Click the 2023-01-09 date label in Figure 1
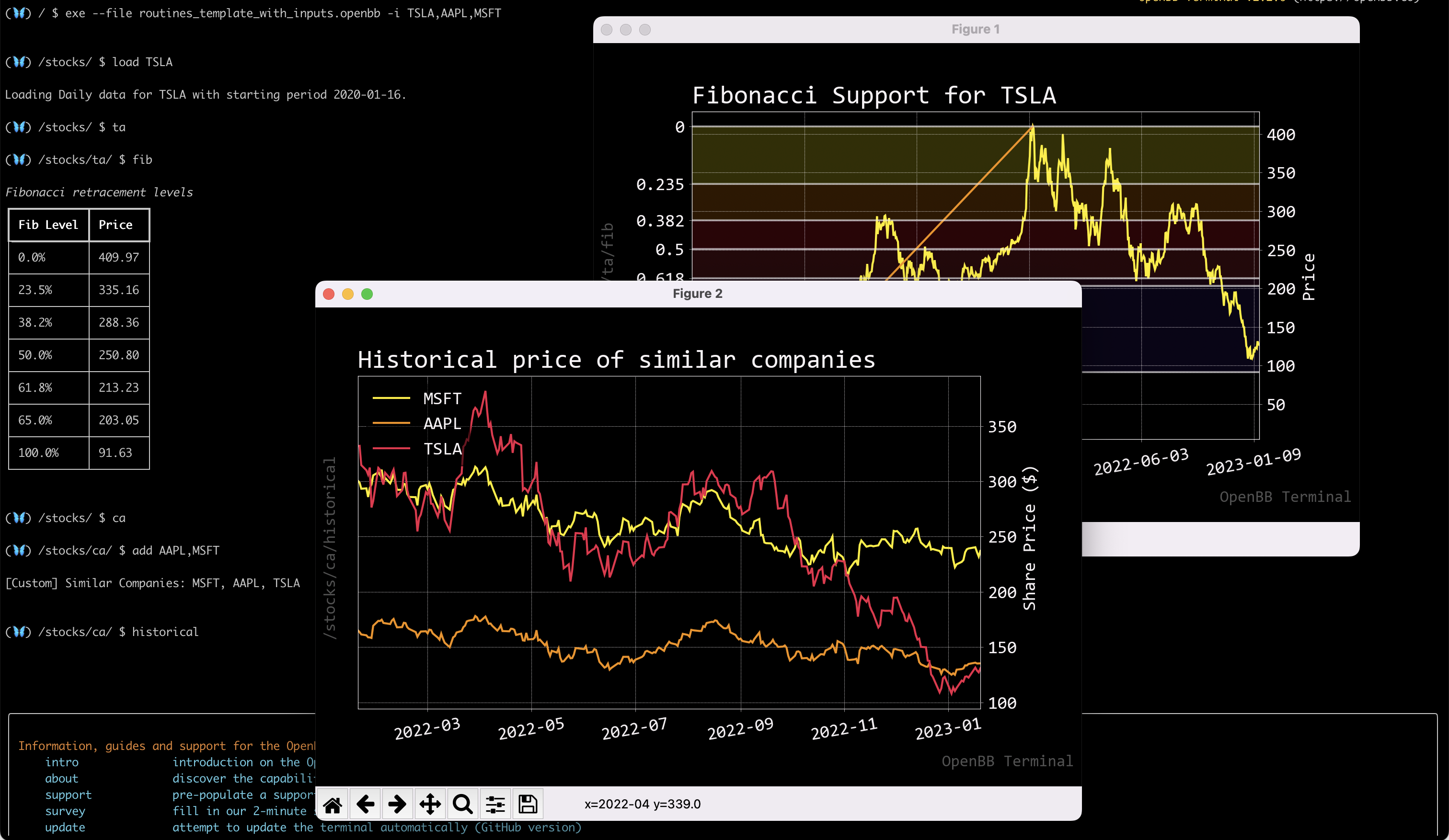This screenshot has width=1449, height=840. click(x=1253, y=462)
